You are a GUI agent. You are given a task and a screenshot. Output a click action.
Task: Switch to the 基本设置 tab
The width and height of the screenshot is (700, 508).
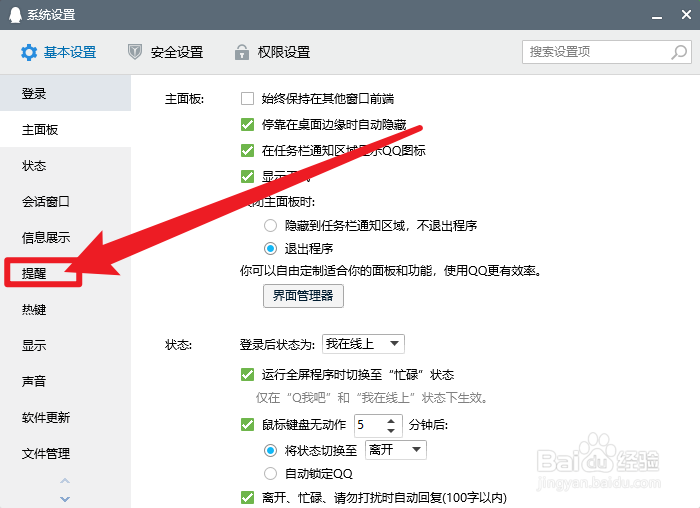pyautogui.click(x=58, y=53)
